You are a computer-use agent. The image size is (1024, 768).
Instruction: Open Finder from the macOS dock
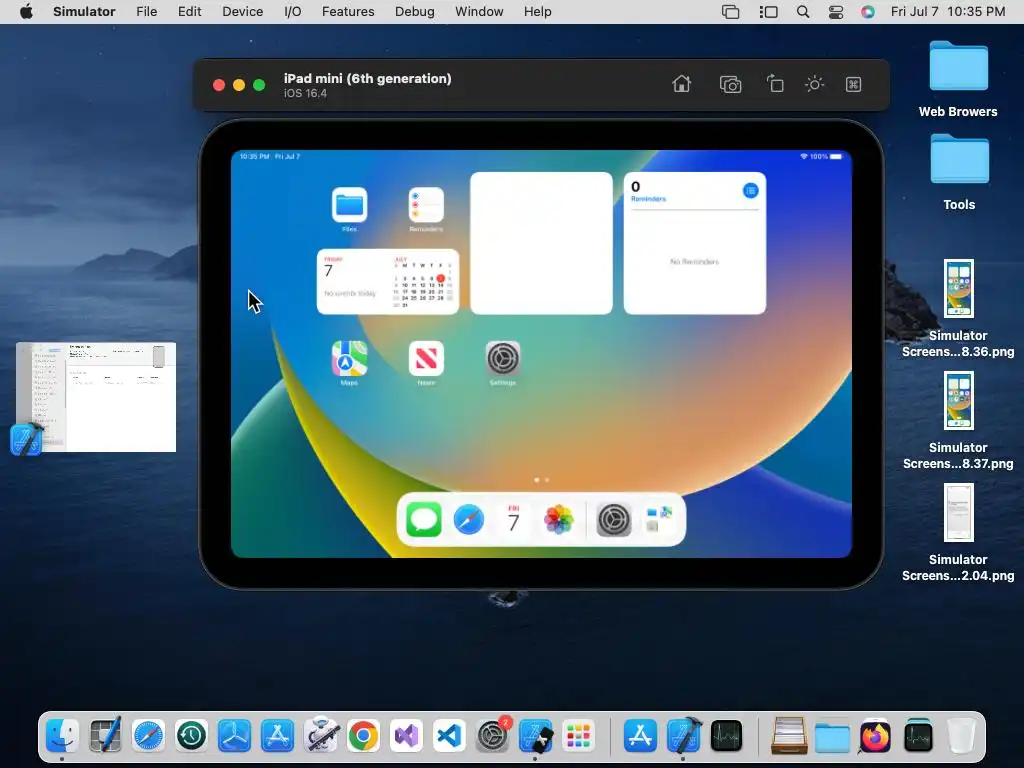pos(62,736)
